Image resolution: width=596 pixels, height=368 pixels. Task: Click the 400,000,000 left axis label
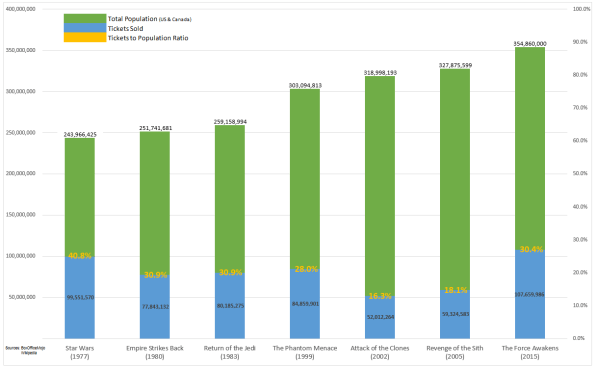coord(21,9)
